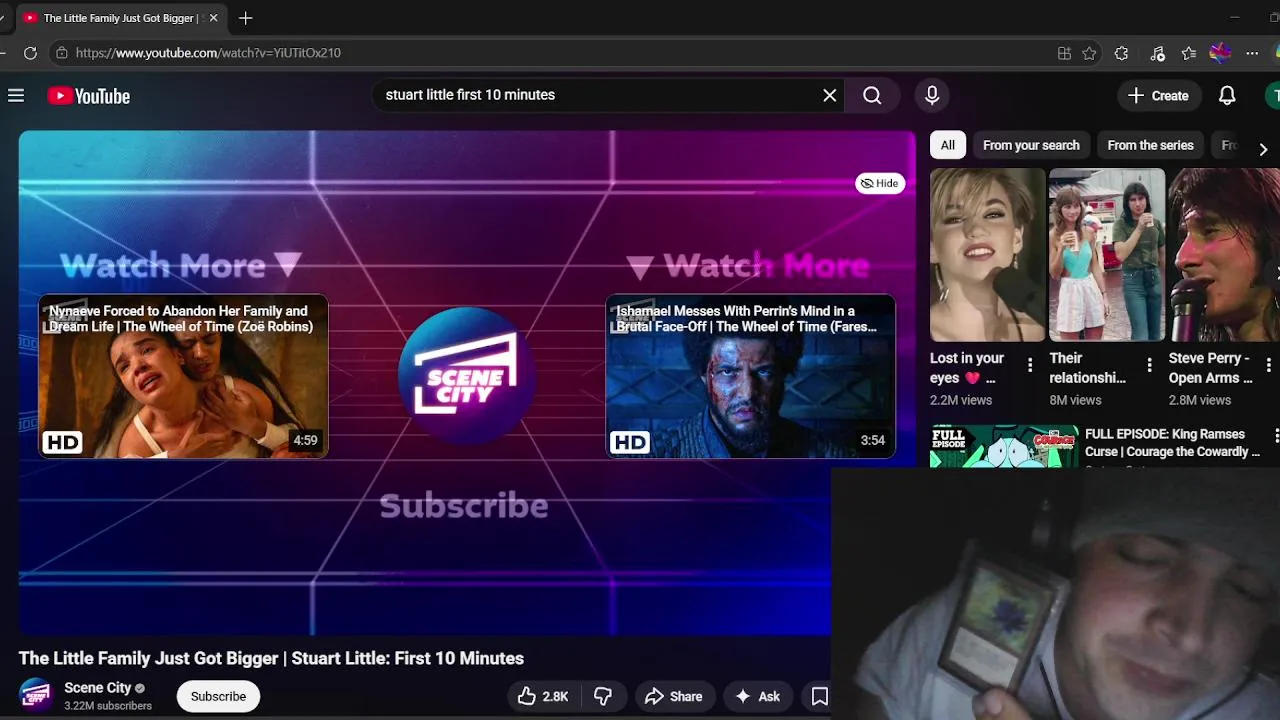Image resolution: width=1280 pixels, height=720 pixels.
Task: Select the From the series chip
Action: tap(1150, 145)
